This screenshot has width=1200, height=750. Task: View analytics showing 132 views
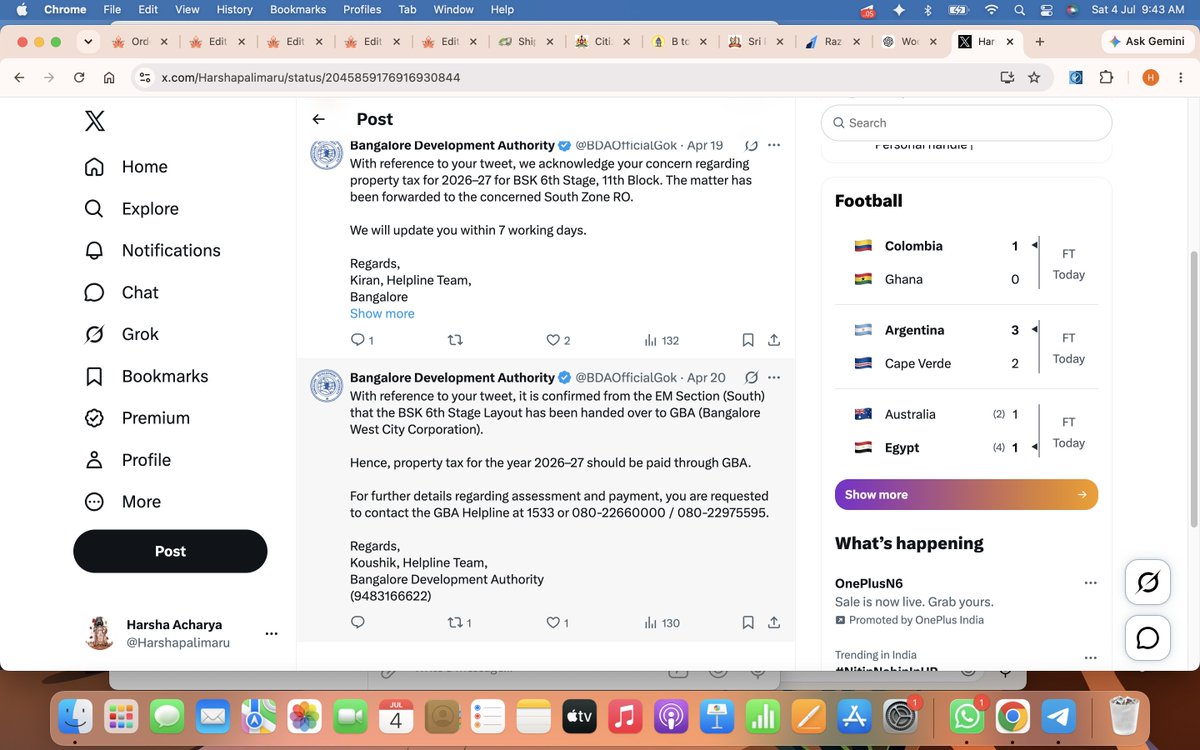coord(661,340)
